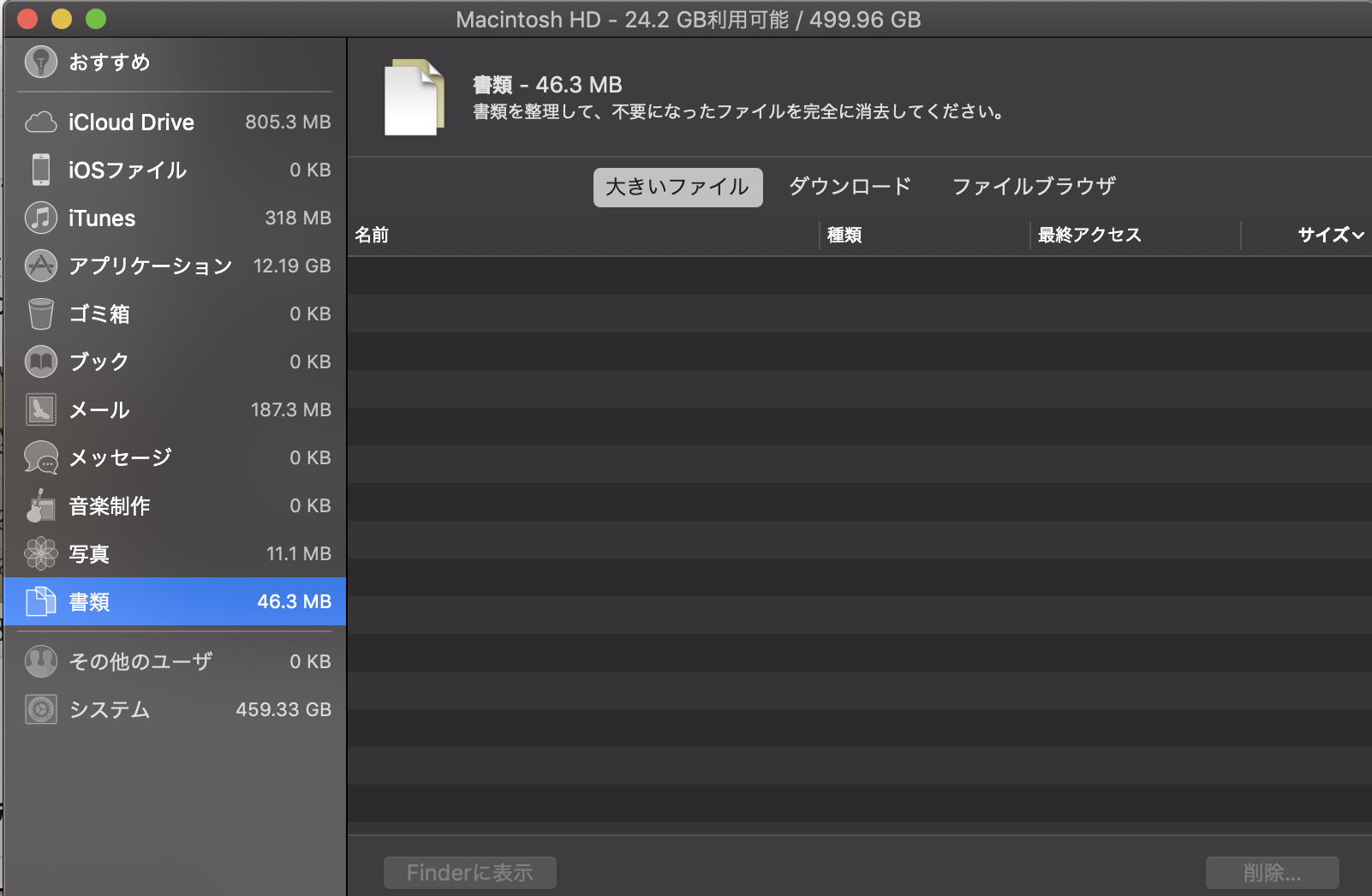Switch to the ファイルブラウザ tab
This screenshot has height=896, width=1372.
pos(1034,187)
